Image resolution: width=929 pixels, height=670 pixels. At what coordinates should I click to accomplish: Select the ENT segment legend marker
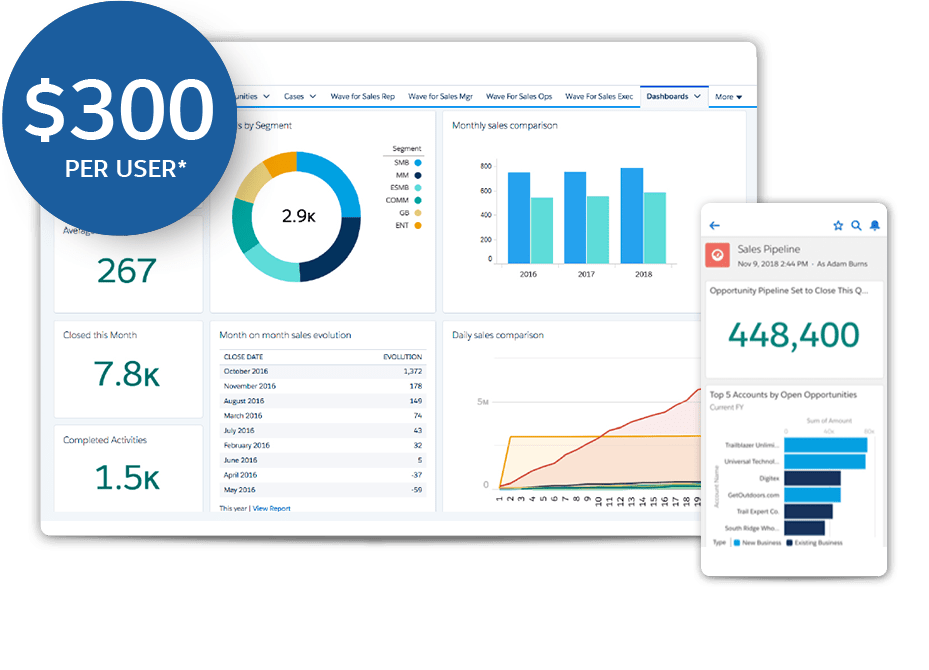click(x=418, y=224)
